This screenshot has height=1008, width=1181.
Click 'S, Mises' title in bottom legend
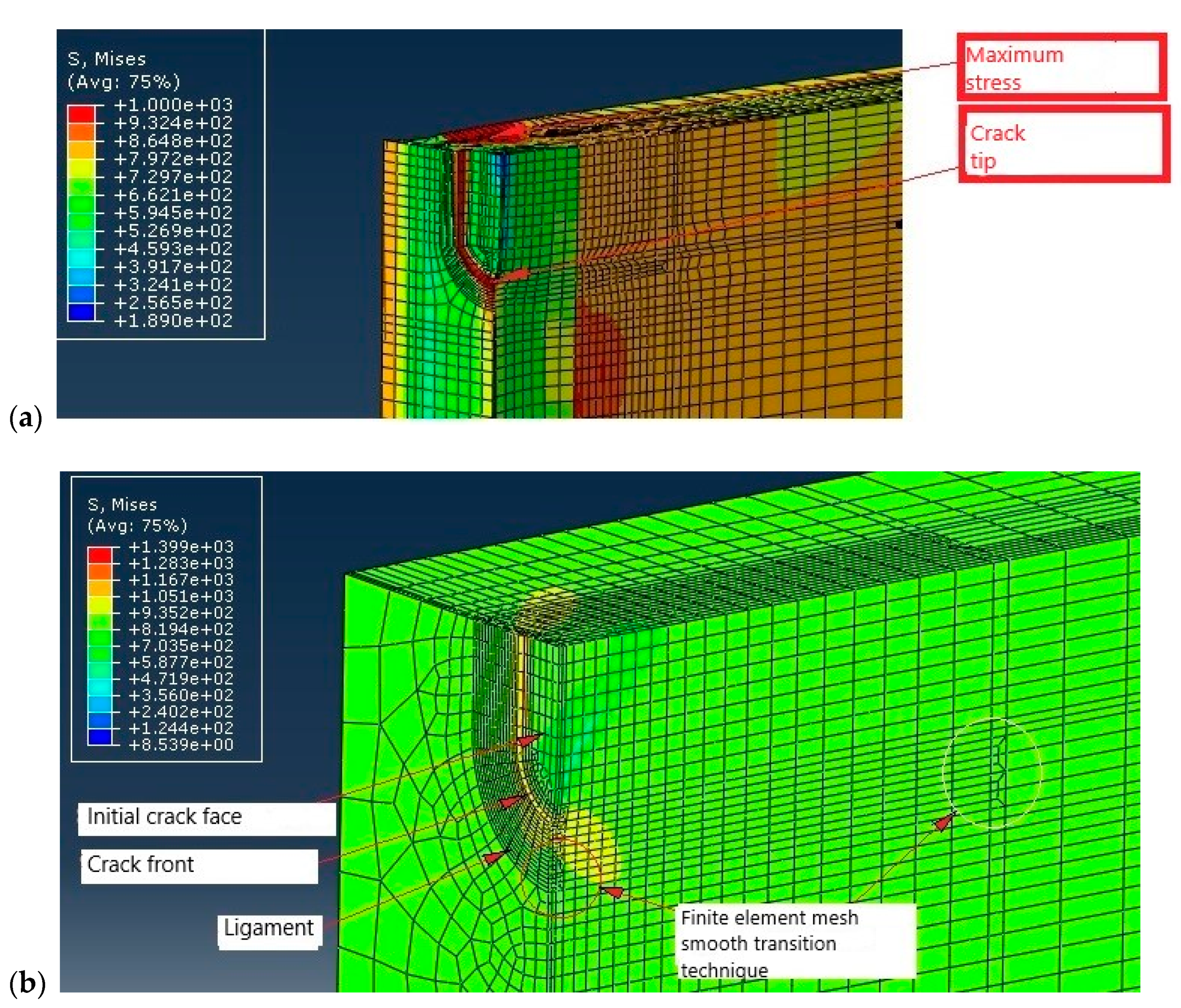tap(122, 505)
